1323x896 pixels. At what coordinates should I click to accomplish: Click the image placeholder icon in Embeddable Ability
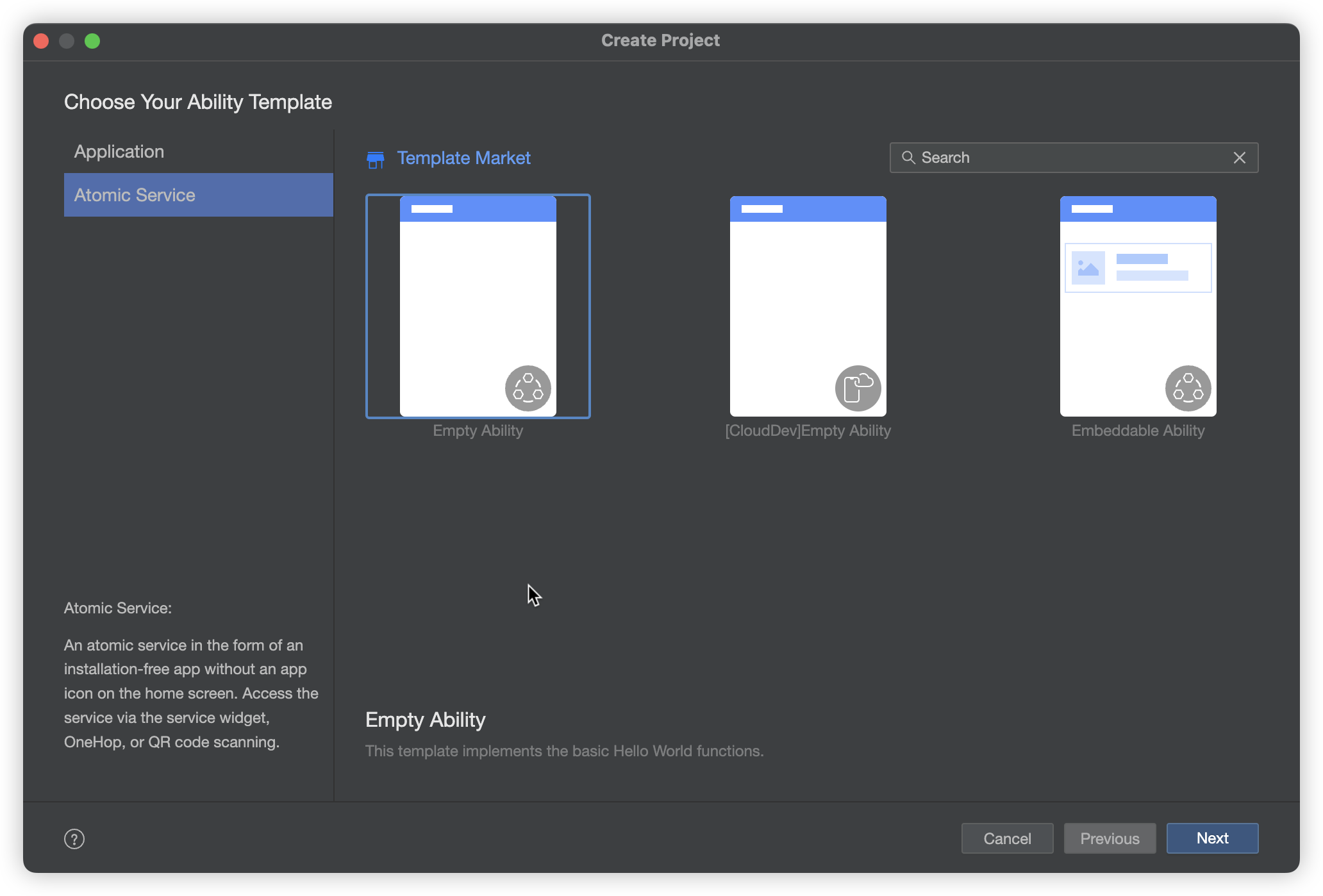coord(1088,268)
